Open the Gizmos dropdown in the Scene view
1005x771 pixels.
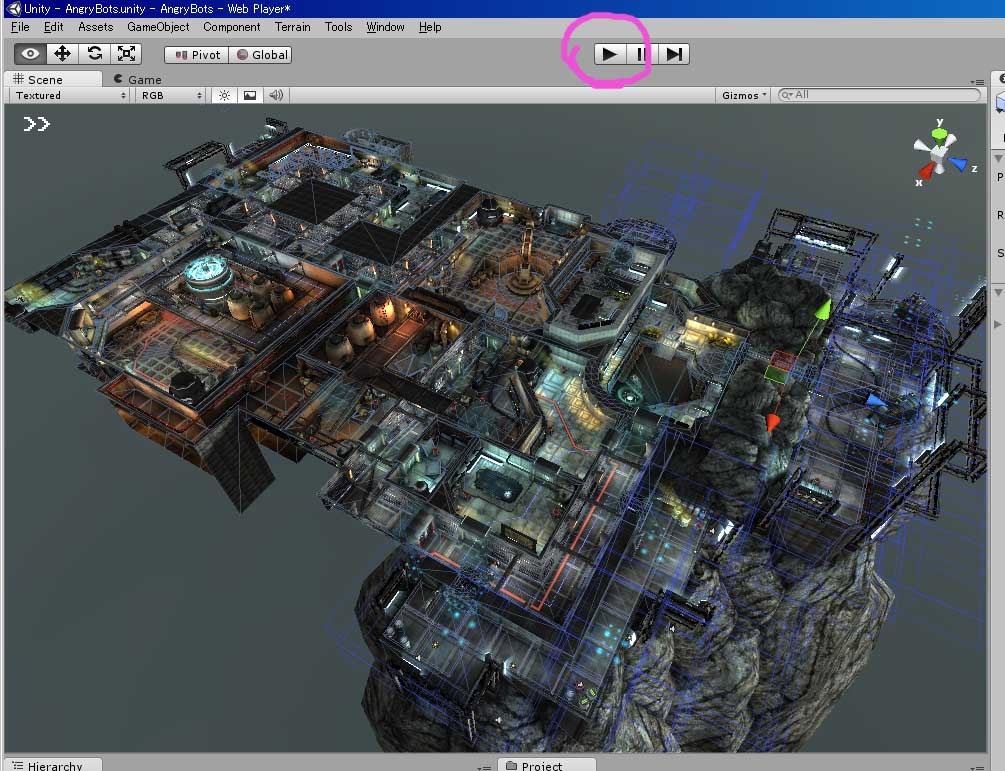click(744, 94)
